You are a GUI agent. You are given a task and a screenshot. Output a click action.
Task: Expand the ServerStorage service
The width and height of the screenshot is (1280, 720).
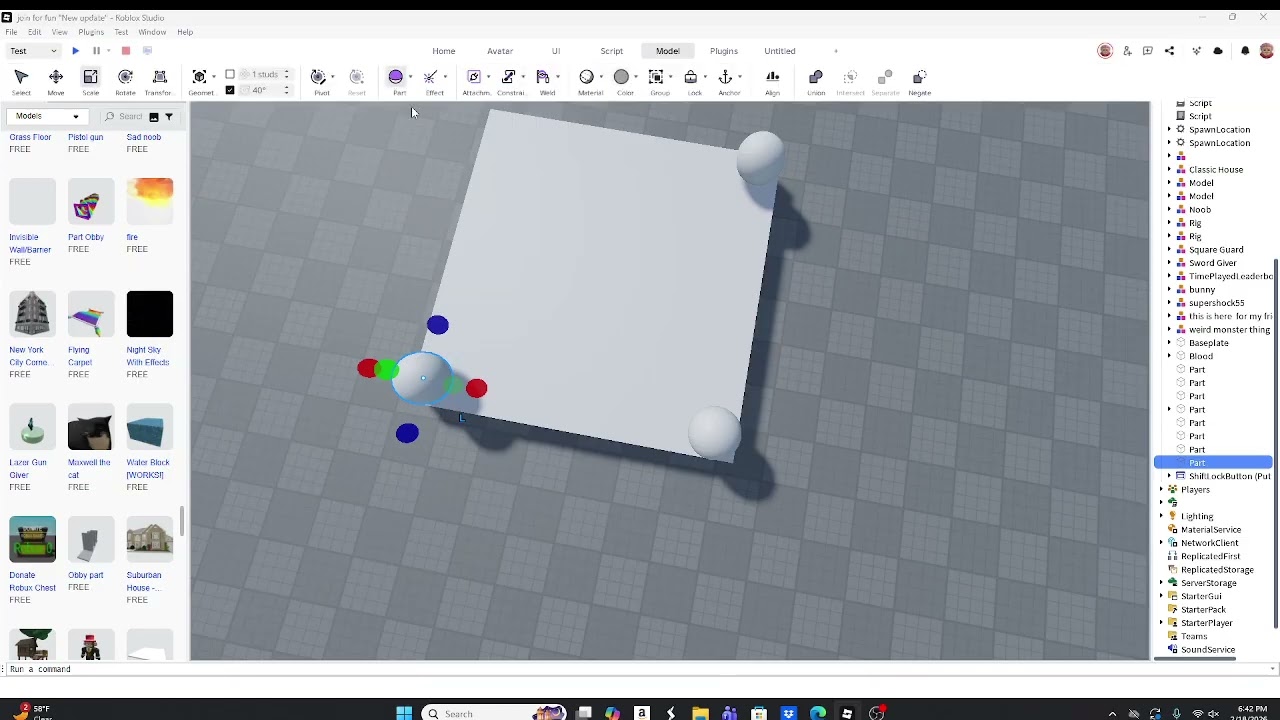(1161, 583)
